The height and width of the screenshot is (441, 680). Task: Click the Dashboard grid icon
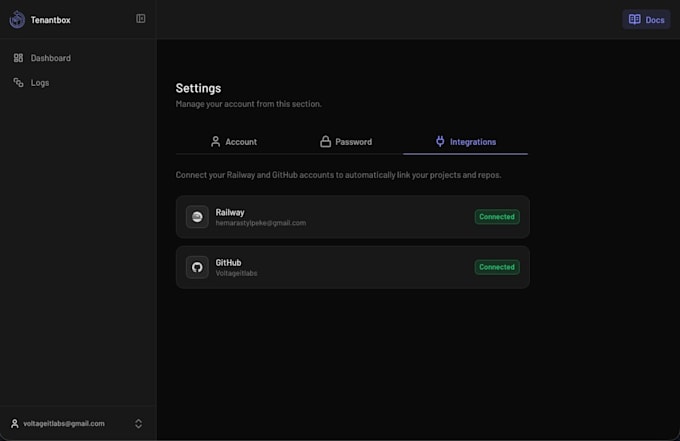(x=18, y=58)
